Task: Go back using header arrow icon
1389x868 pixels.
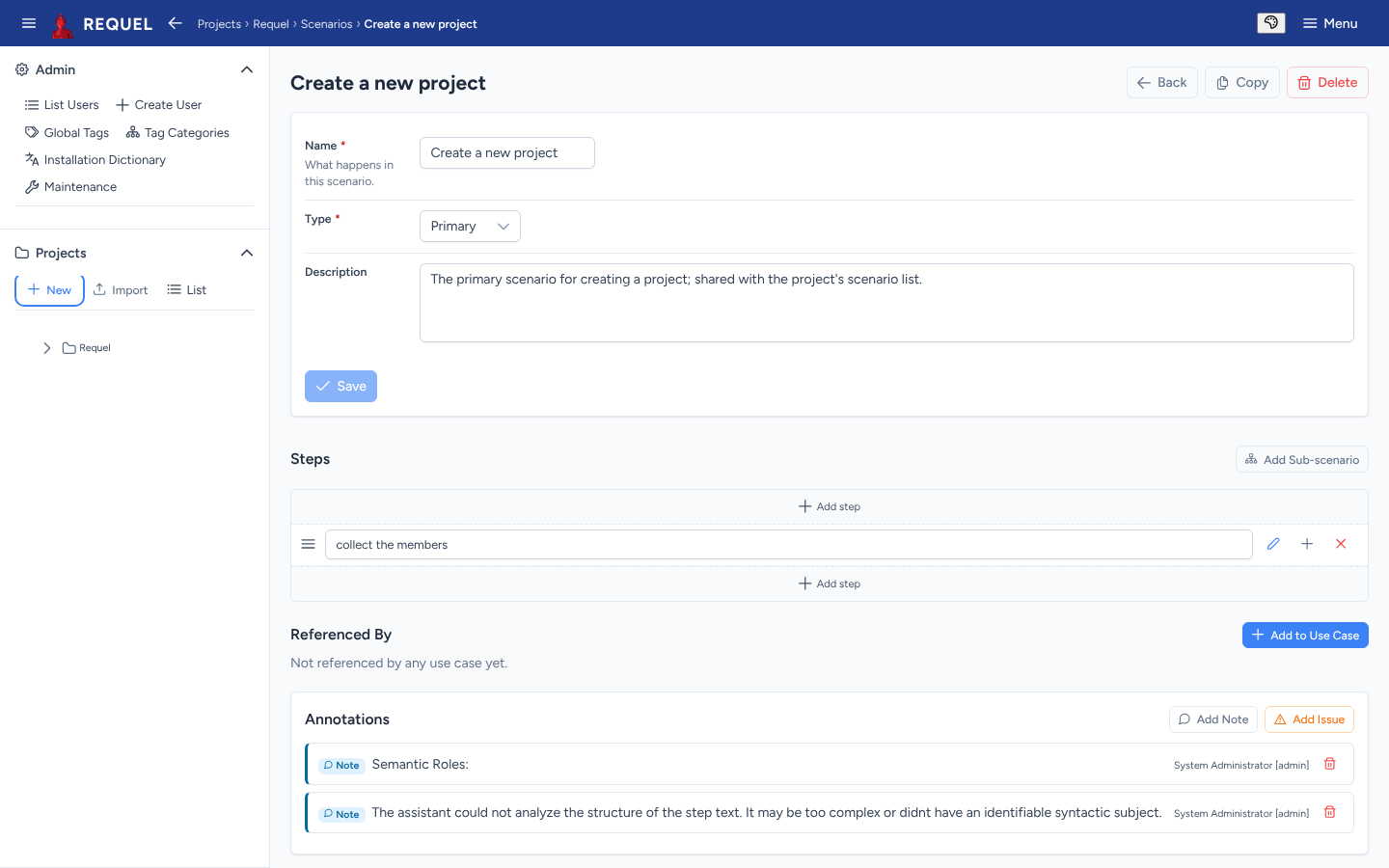Action: [175, 23]
